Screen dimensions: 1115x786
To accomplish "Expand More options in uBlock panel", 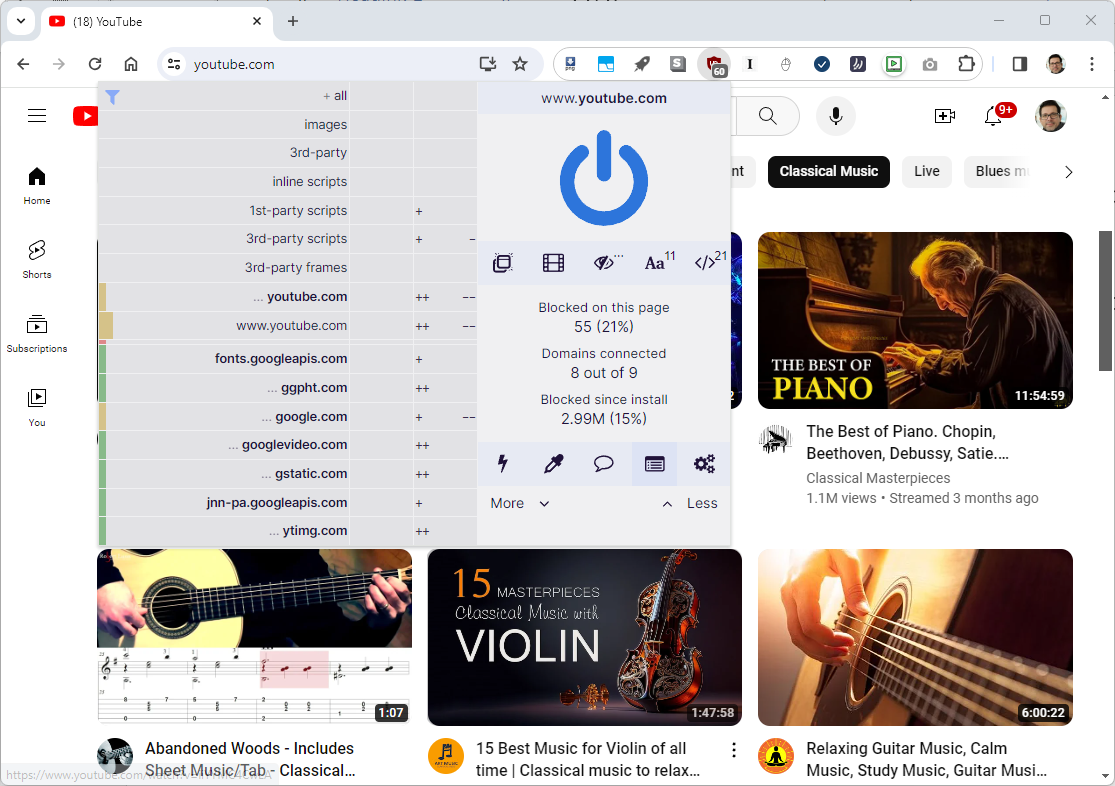I will tap(520, 504).
